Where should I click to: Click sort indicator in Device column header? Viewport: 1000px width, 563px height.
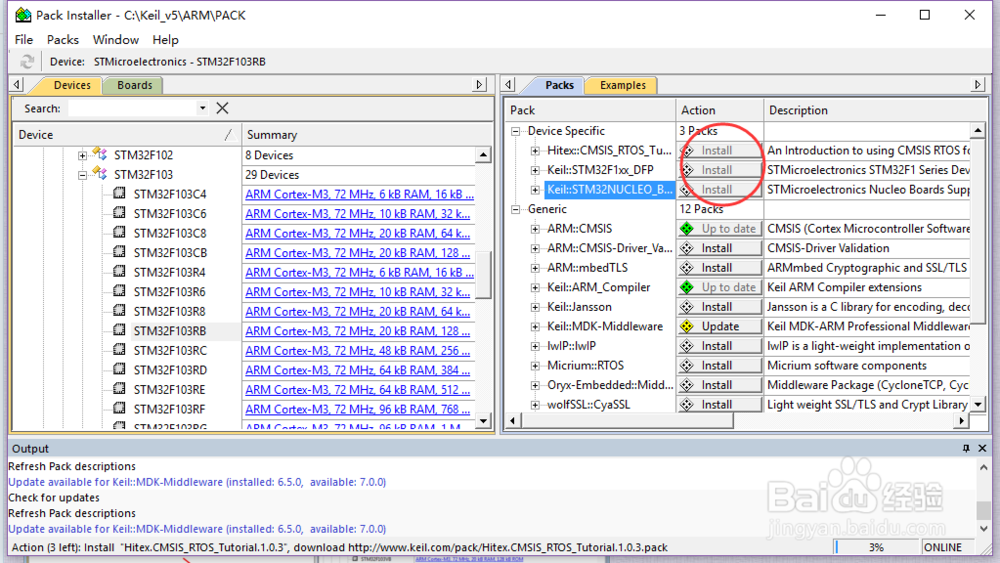(x=229, y=135)
